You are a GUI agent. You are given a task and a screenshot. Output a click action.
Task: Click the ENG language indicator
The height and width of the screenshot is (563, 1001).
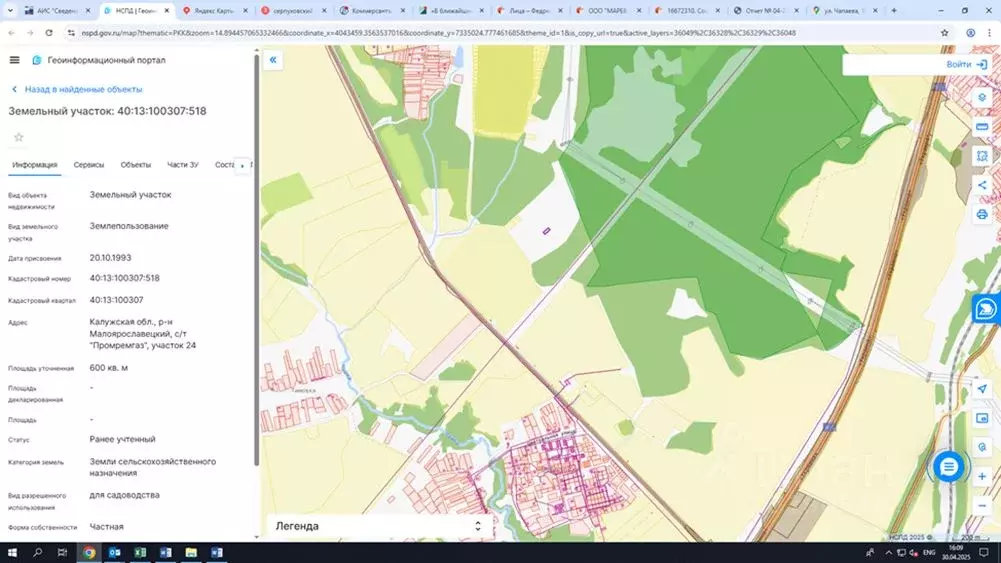coord(929,552)
